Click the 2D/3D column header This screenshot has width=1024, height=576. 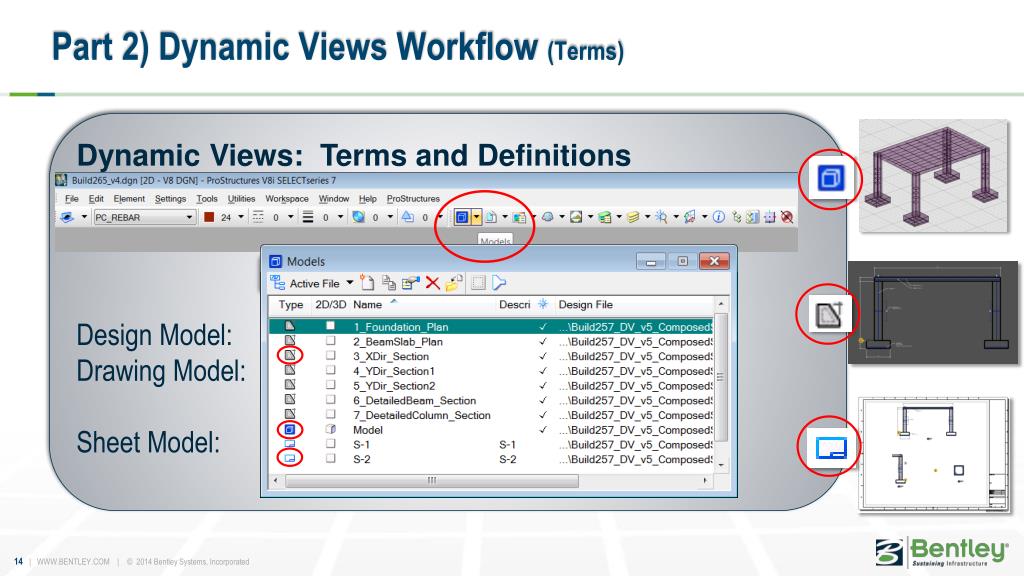330,304
